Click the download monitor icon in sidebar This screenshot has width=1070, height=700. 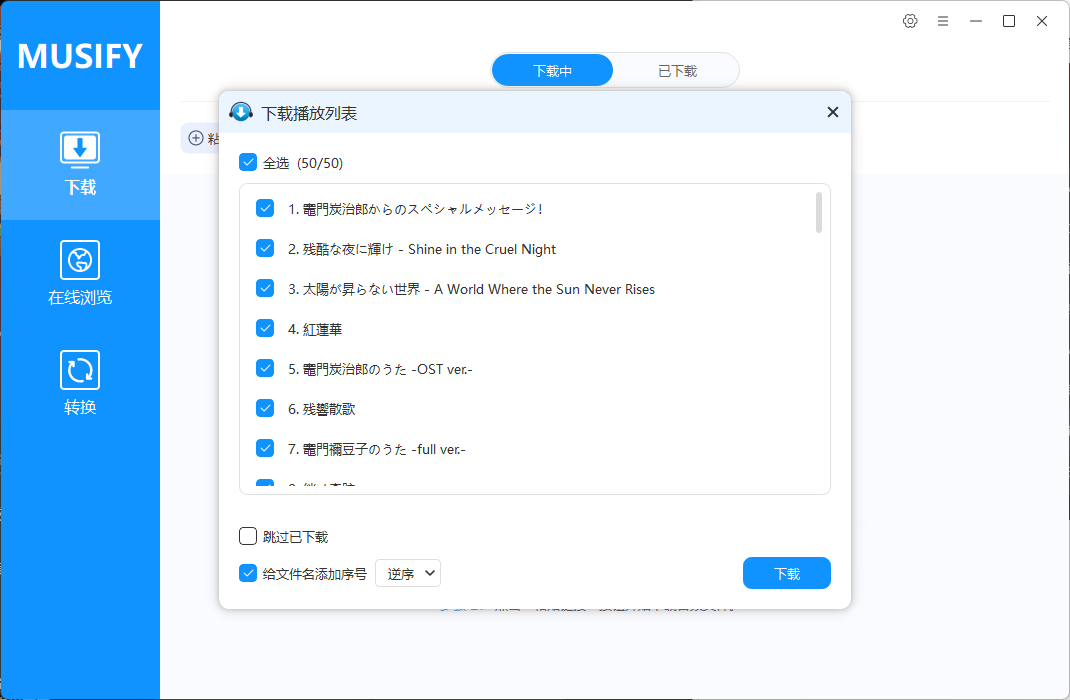80,149
